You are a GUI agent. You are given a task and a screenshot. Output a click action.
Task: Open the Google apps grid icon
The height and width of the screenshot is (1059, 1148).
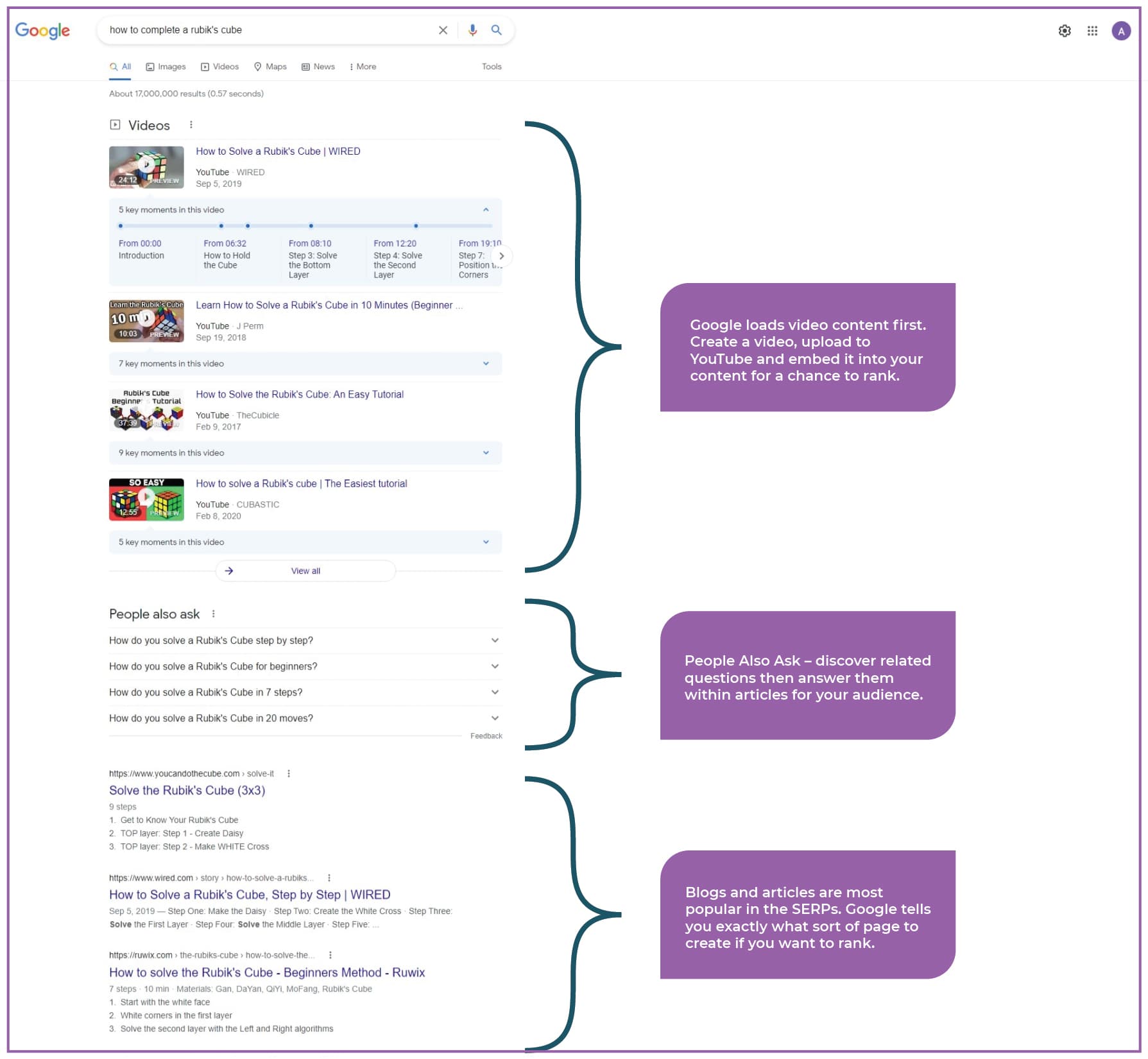[1092, 31]
